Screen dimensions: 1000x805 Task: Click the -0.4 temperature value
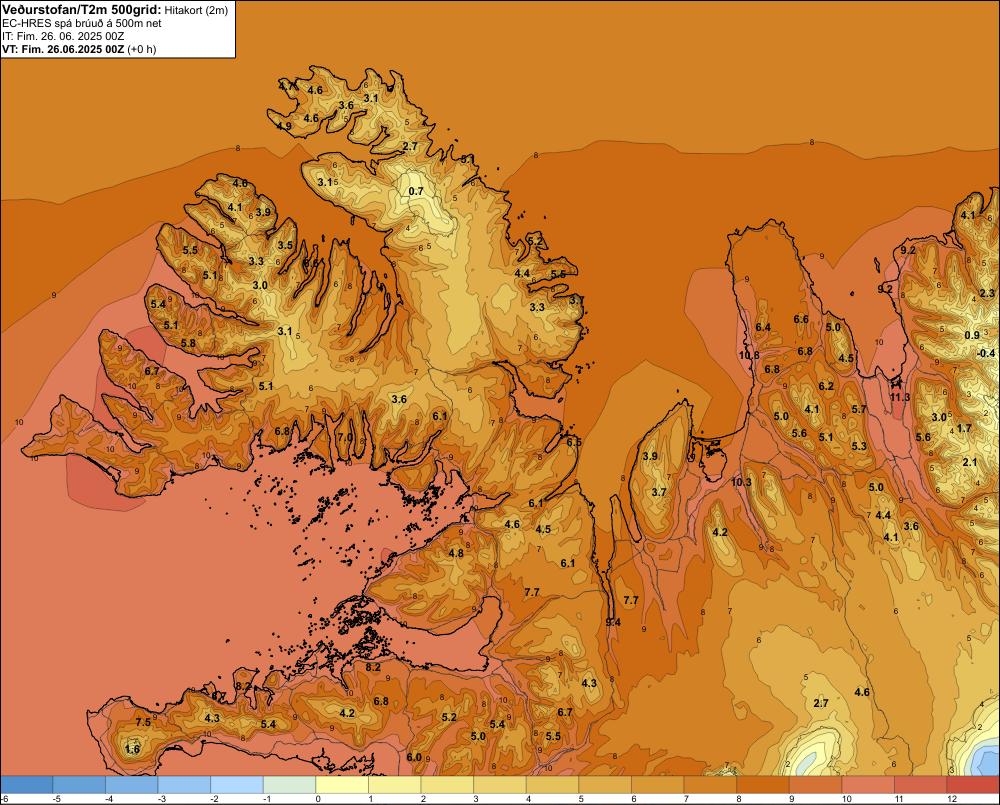pos(986,353)
